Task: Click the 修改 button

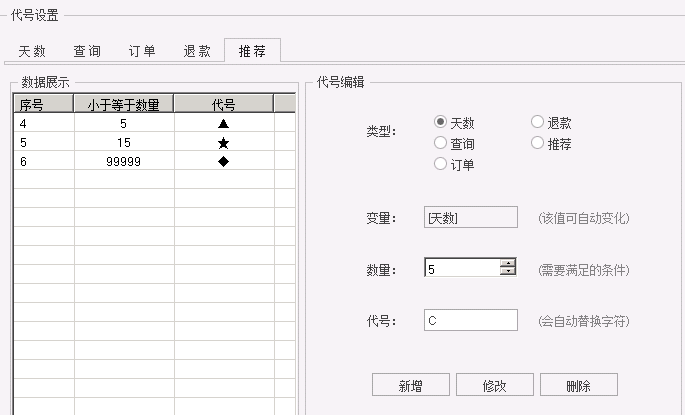Action: coord(495,385)
